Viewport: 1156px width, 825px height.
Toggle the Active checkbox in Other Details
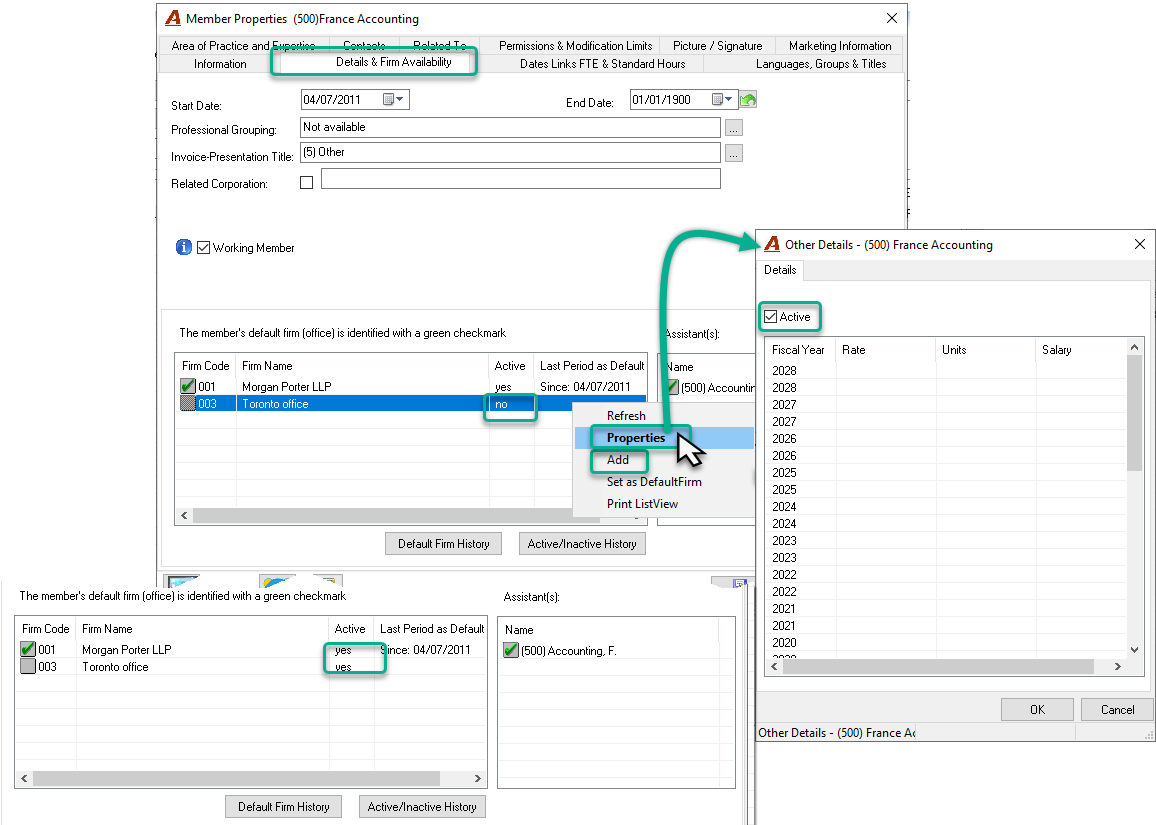click(770, 316)
